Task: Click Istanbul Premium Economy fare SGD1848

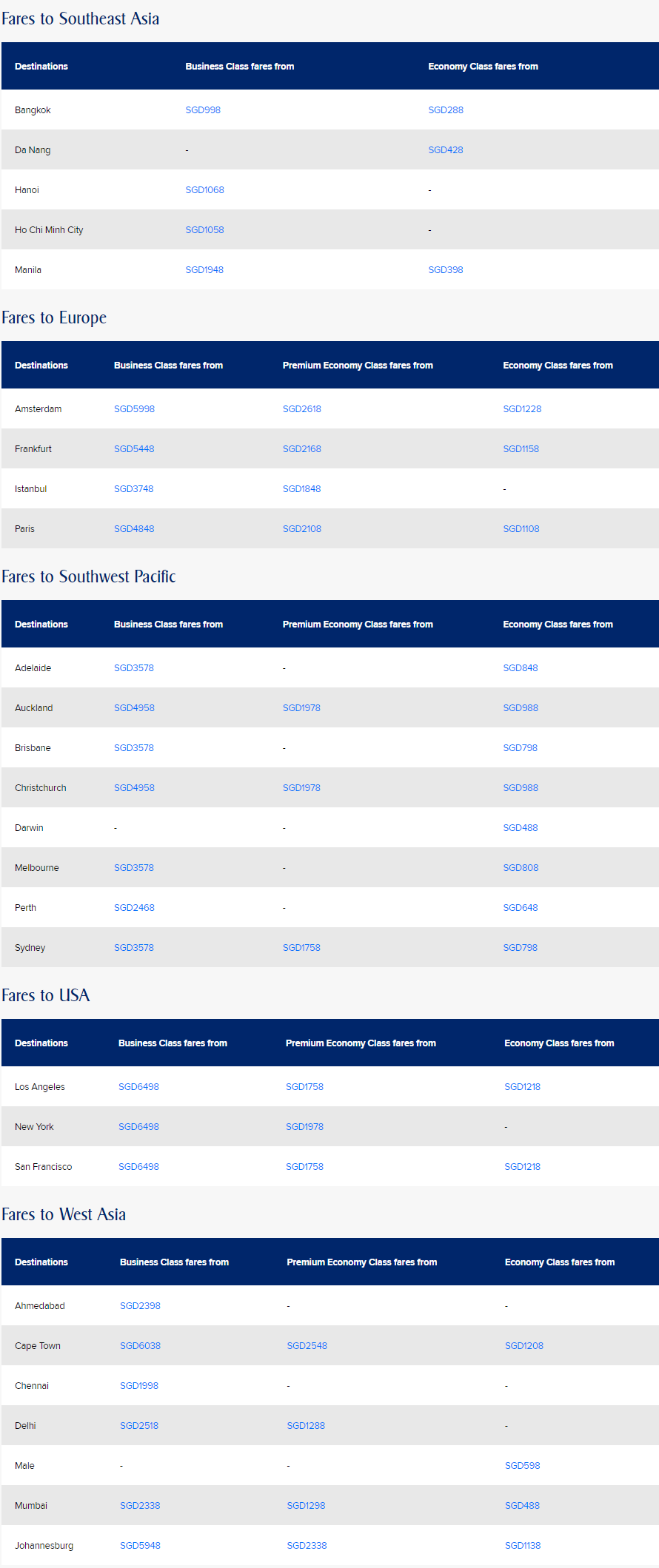Action: [x=302, y=489]
